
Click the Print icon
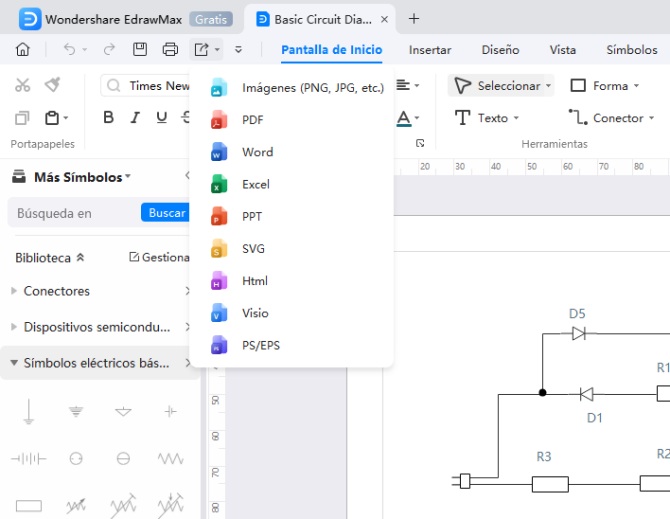click(x=170, y=49)
